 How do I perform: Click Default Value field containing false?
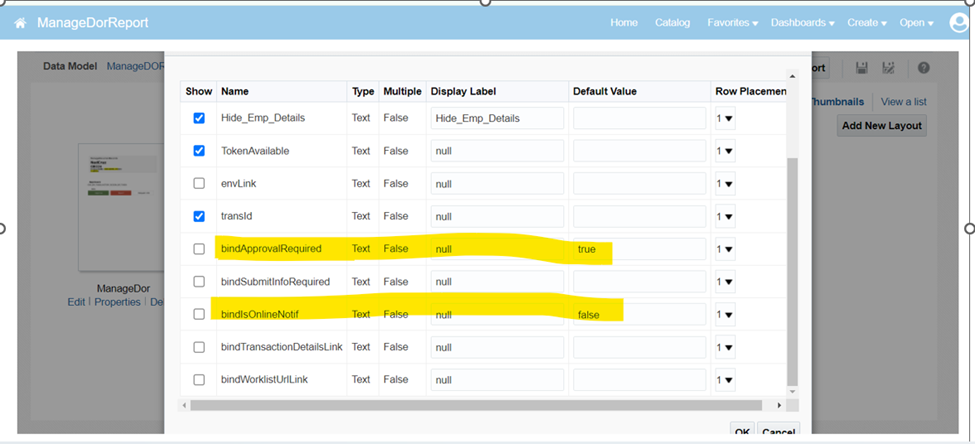pos(639,314)
